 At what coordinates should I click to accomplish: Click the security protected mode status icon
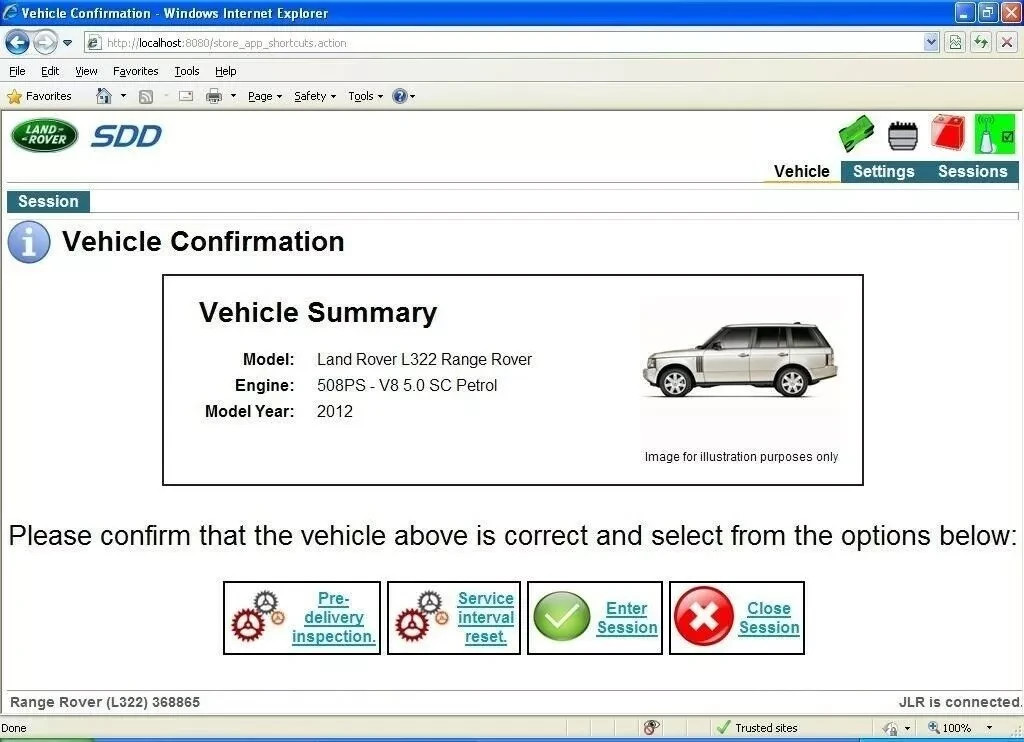coord(891,728)
